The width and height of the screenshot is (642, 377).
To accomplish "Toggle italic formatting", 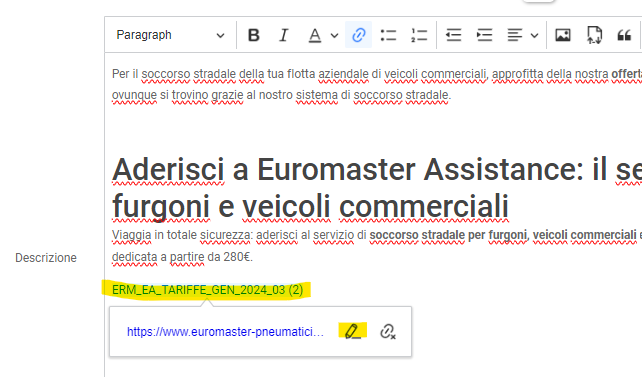I will [284, 35].
